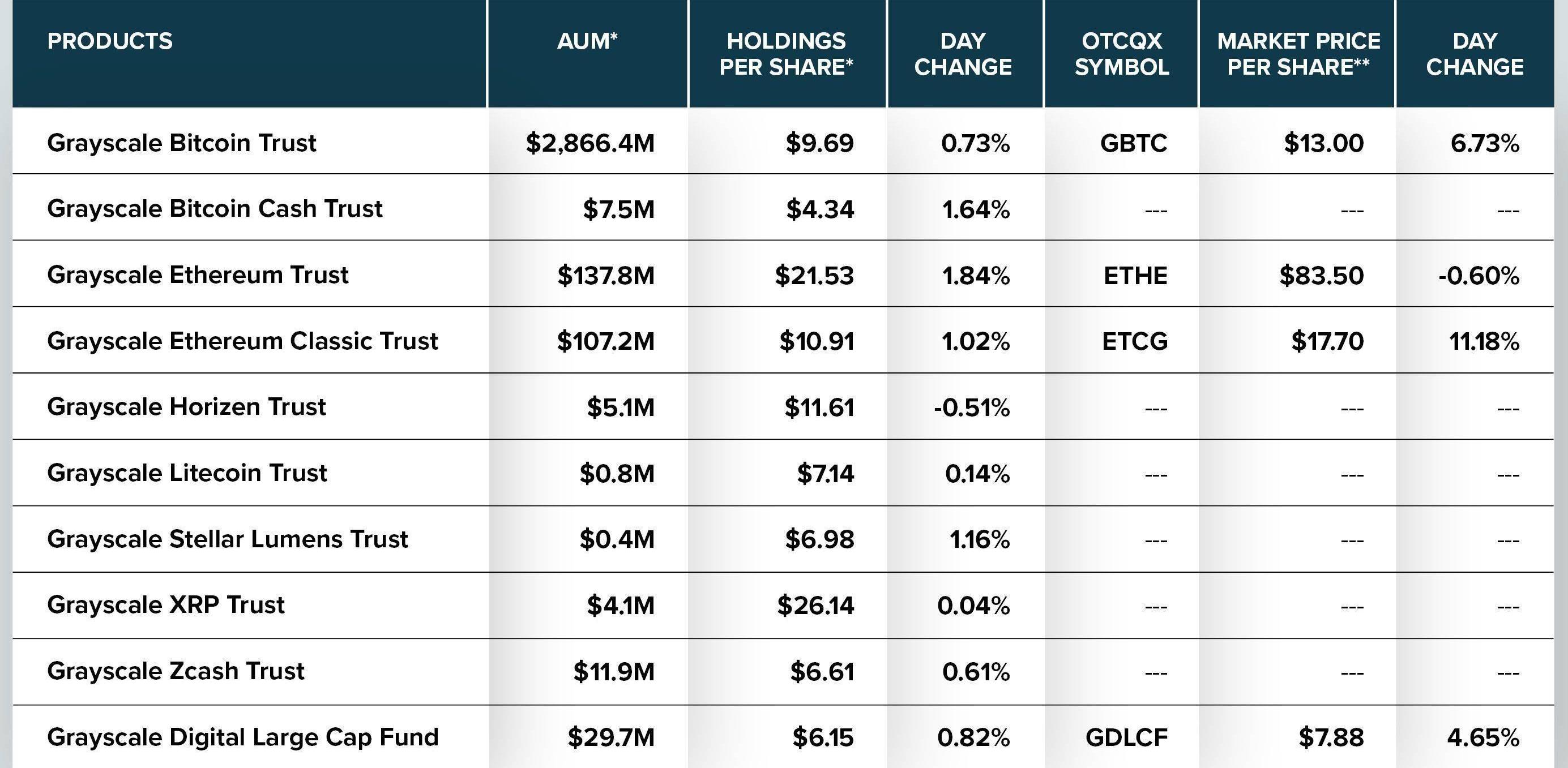1568x768 pixels.
Task: Click the GBTC ticker symbol
Action: click(1134, 144)
